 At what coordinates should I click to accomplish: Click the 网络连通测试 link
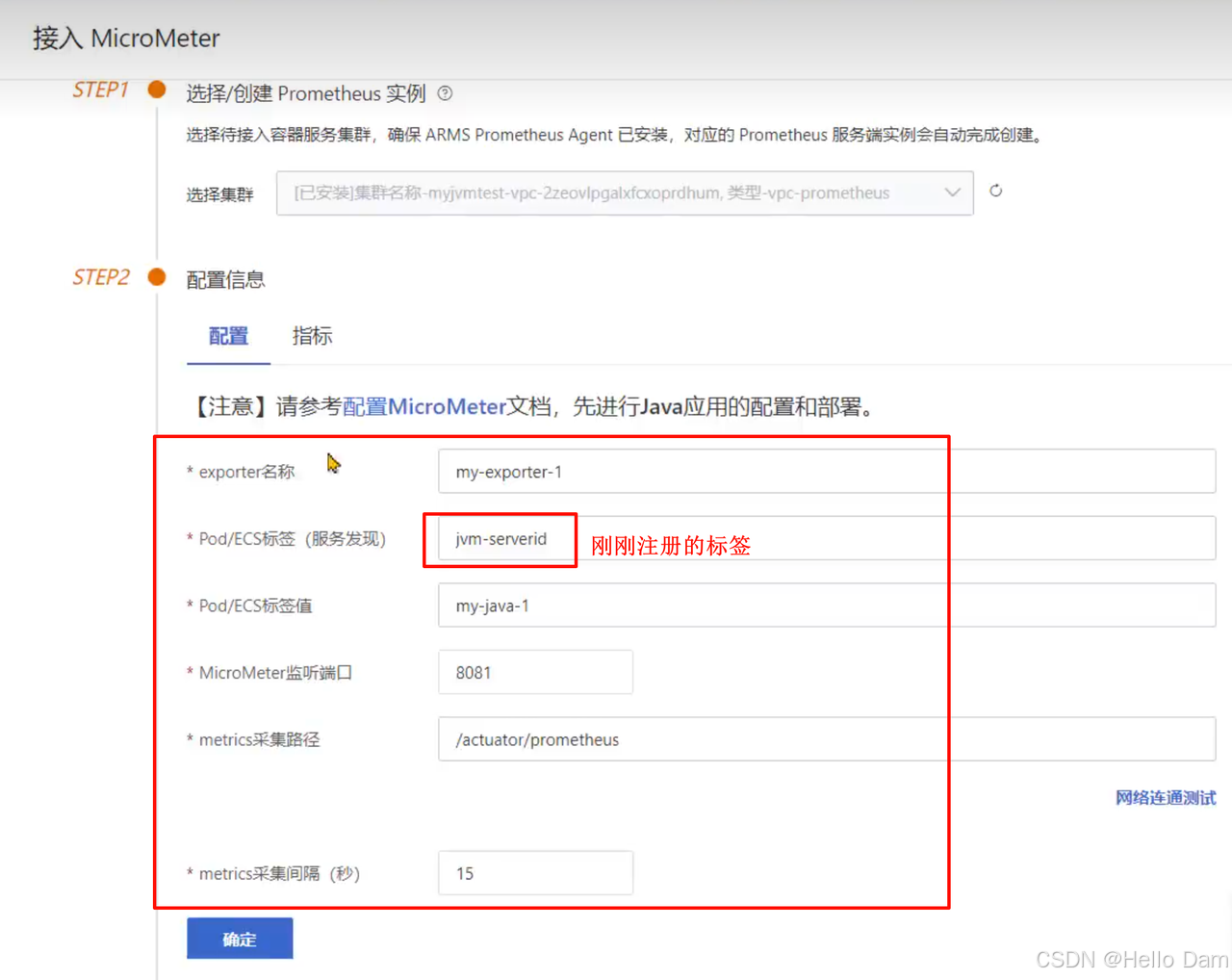[1166, 797]
